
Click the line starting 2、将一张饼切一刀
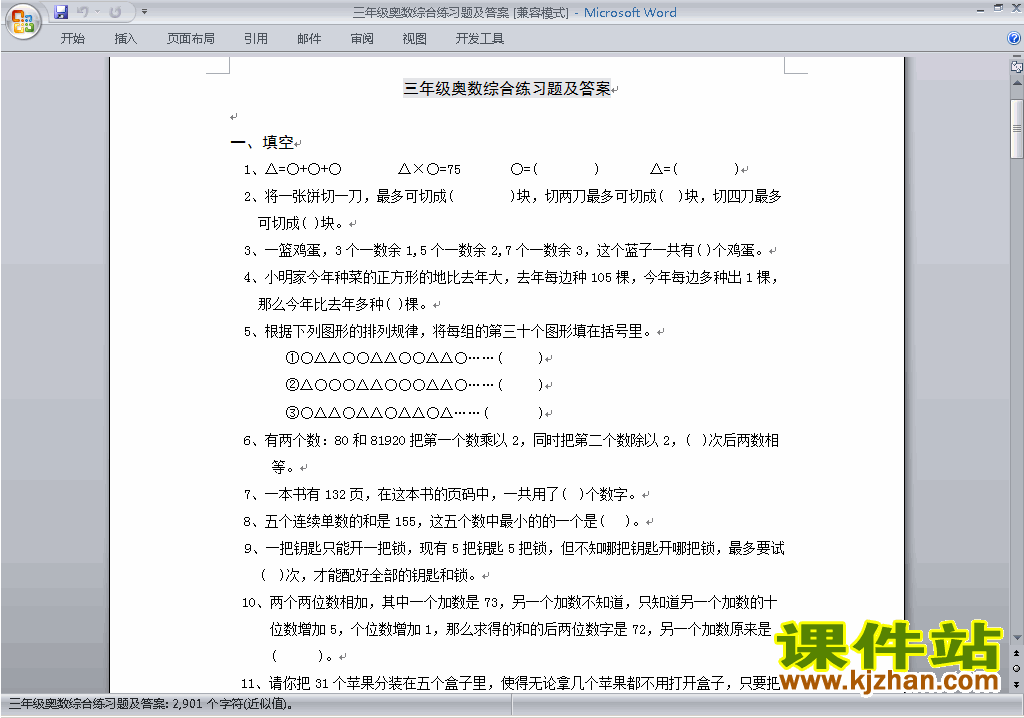coord(513,196)
